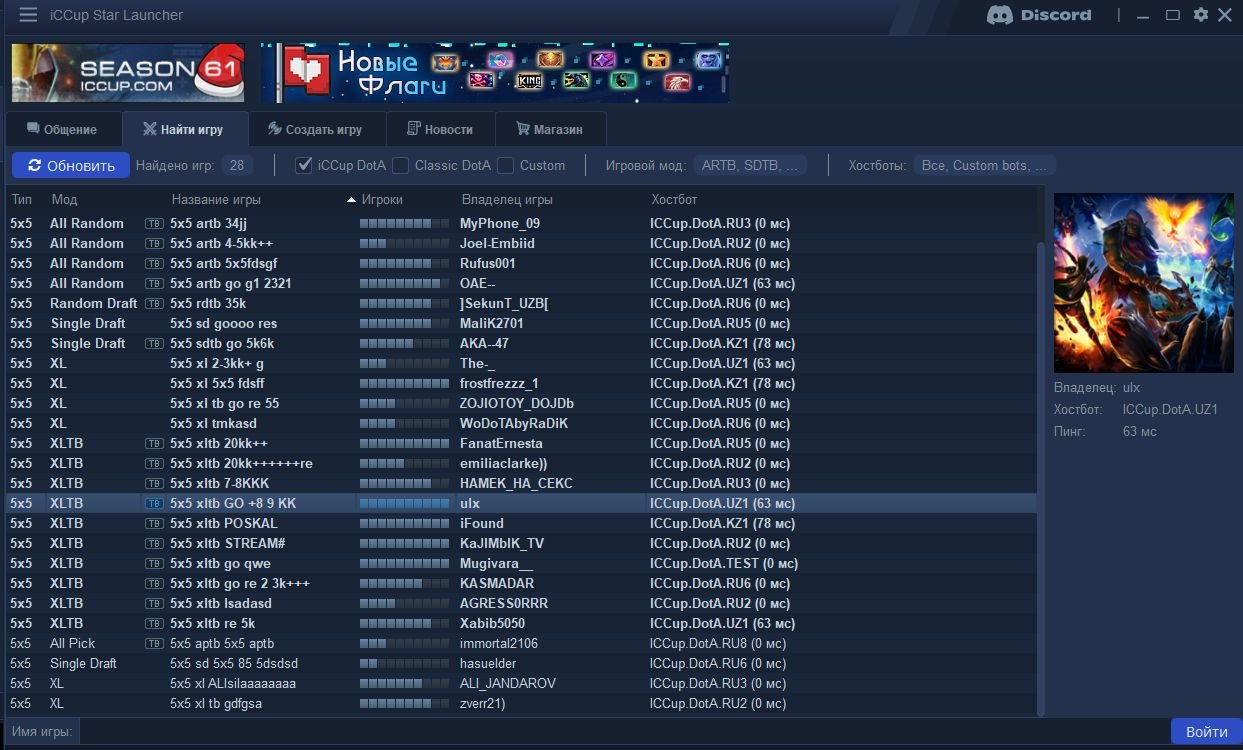
Task: Click the TB badge on 5x5 sdtb go 5k6k row
Action: (154, 343)
